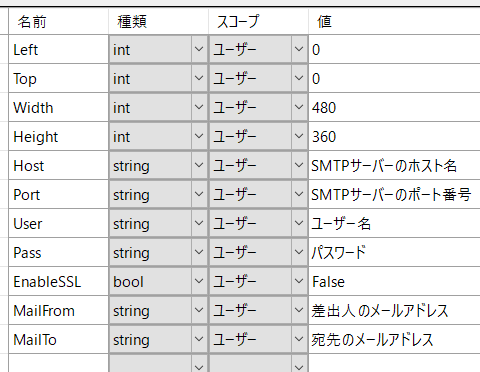Edit the value 480 for Width
Image resolution: width=480 pixels, height=372 pixels.
394,107
